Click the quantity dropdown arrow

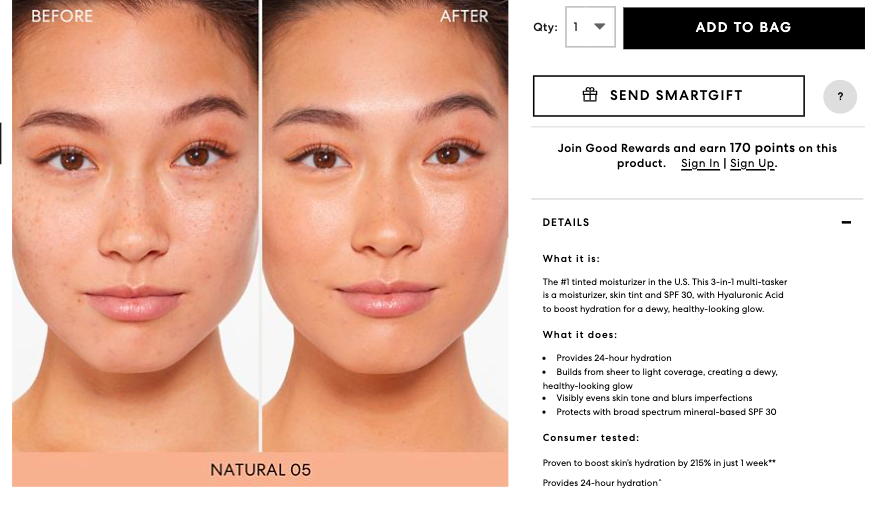tap(600, 27)
